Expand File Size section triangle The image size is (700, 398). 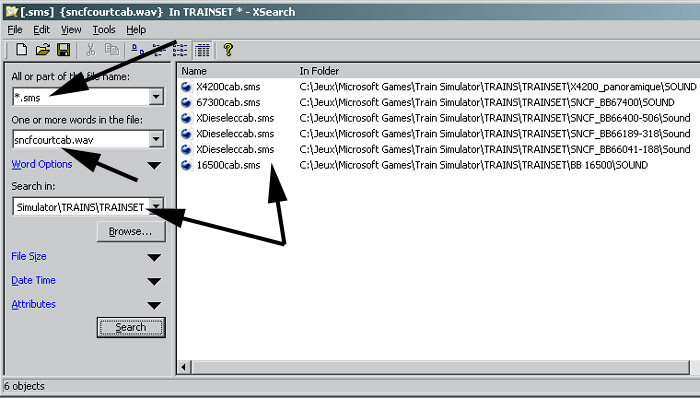[154, 257]
